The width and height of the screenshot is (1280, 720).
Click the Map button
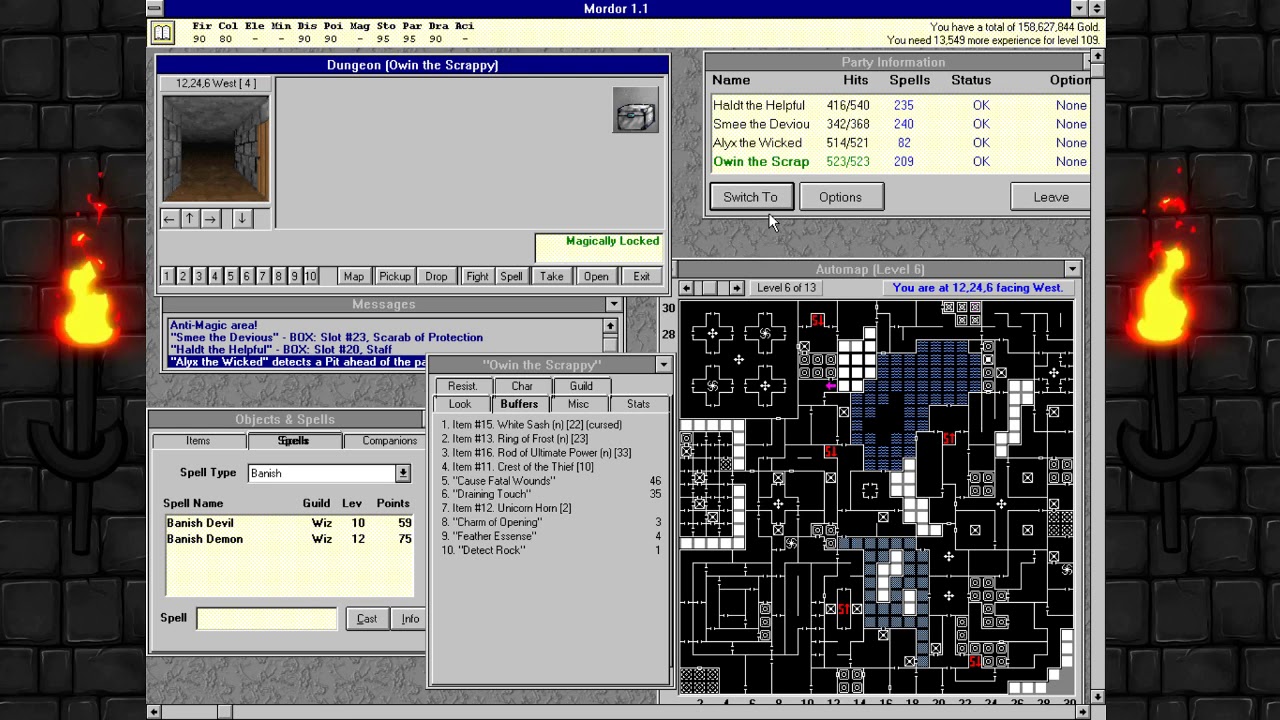click(353, 277)
